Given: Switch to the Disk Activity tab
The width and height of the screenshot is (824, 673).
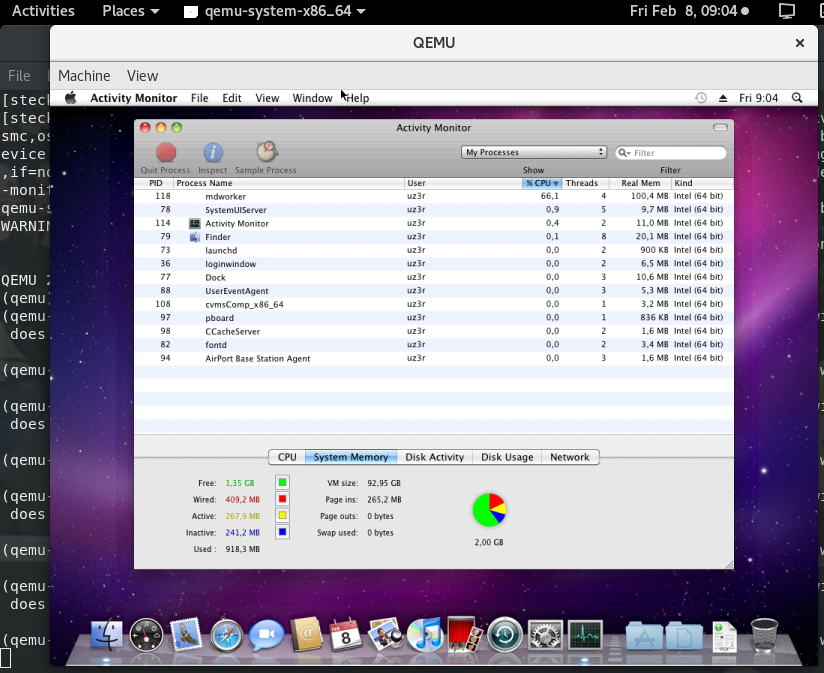Looking at the screenshot, I should point(435,457).
